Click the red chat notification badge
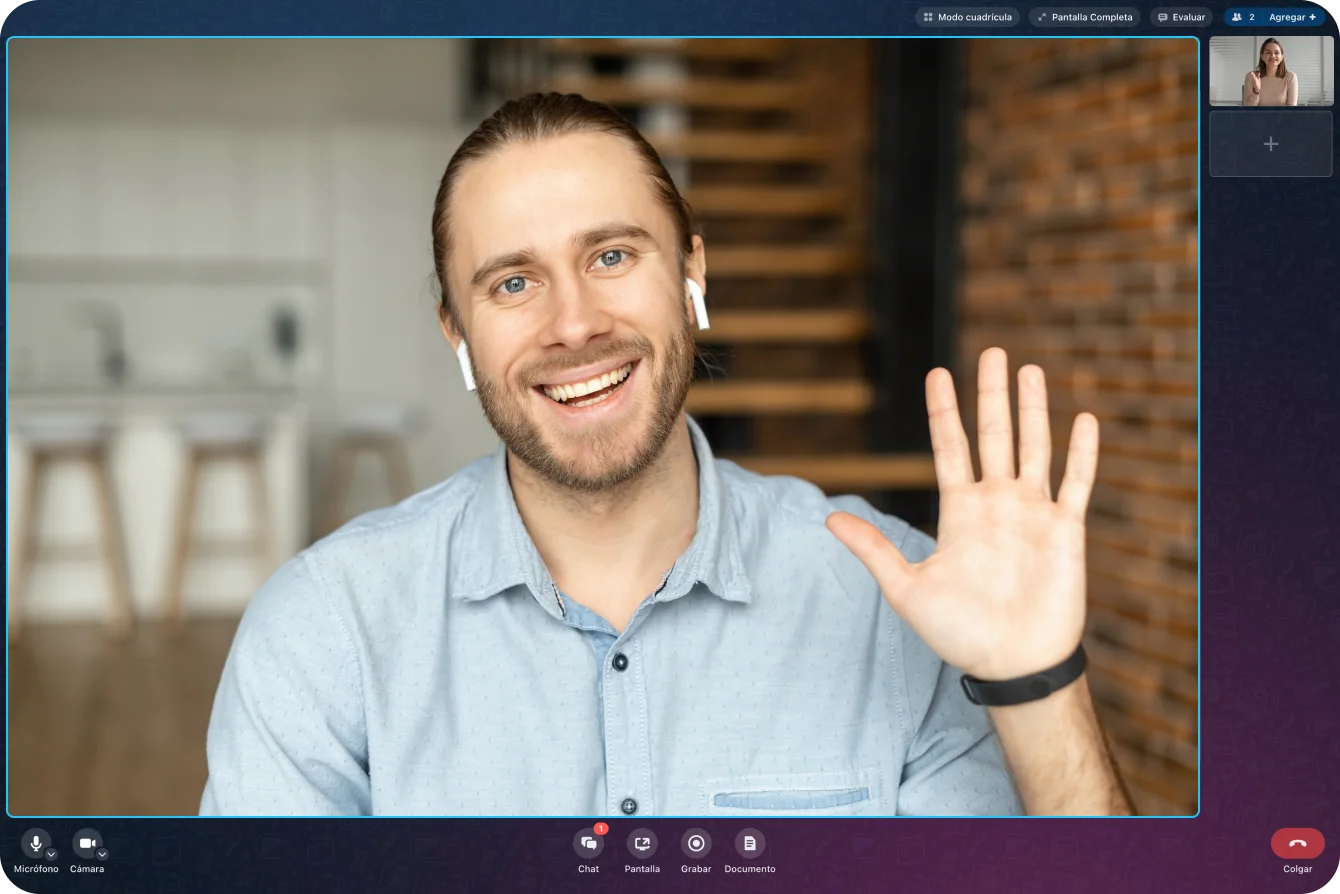The width and height of the screenshot is (1340, 894). (601, 829)
